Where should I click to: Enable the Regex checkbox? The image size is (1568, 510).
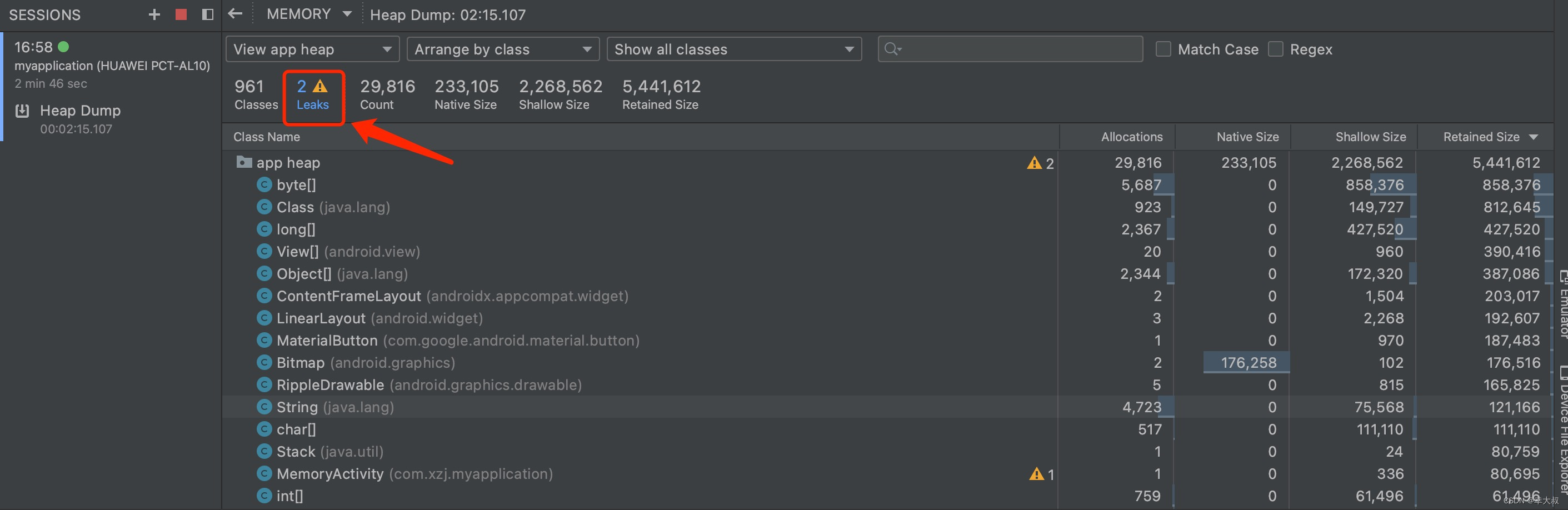pos(1275,49)
